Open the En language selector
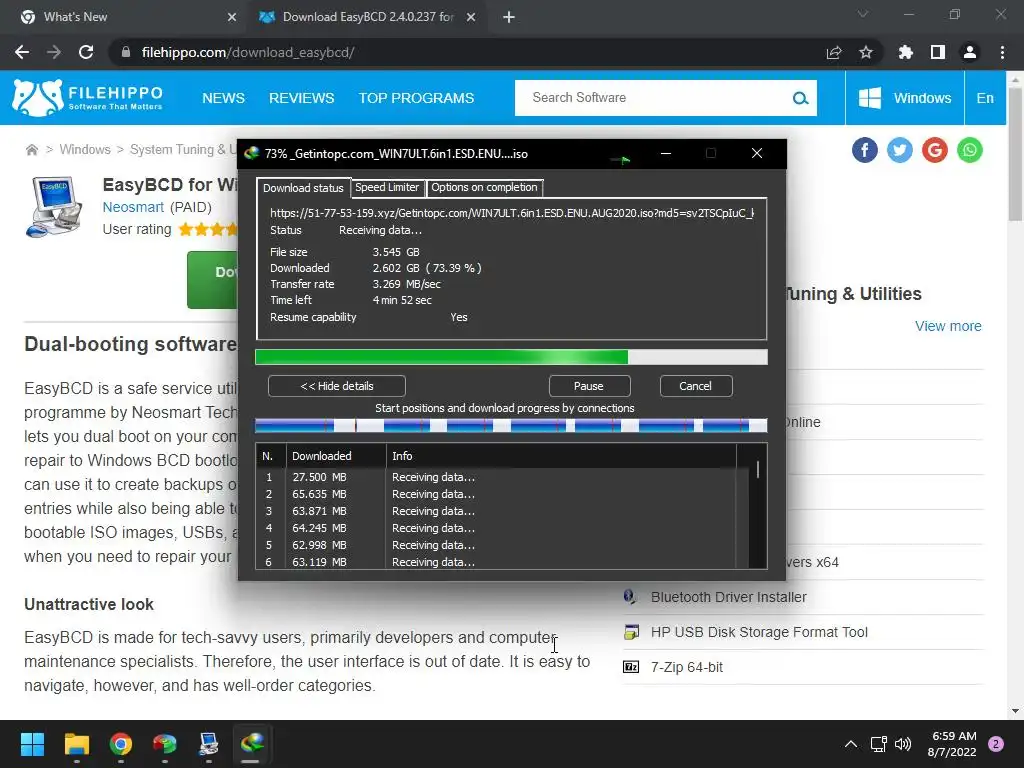The image size is (1024, 768). [985, 98]
